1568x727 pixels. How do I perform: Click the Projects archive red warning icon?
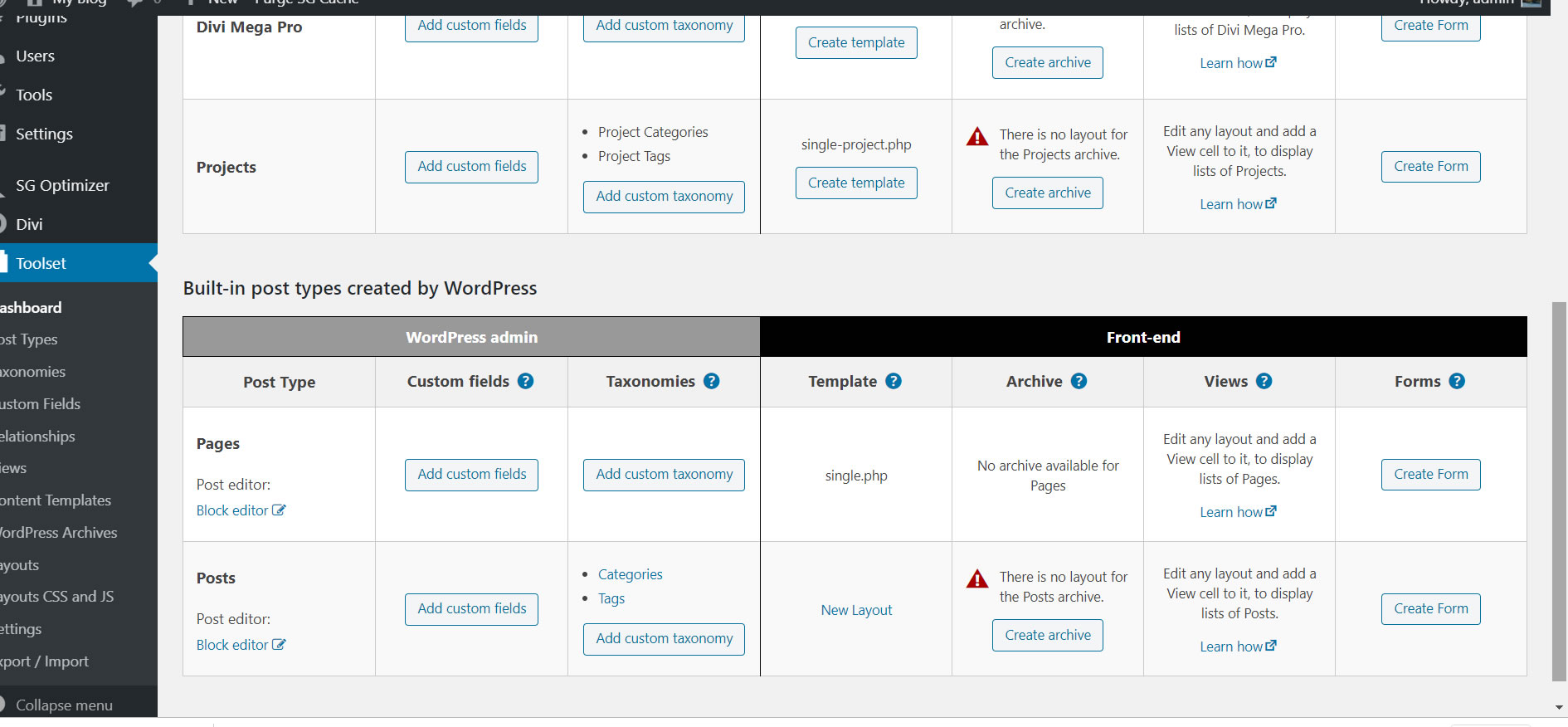[x=977, y=136]
